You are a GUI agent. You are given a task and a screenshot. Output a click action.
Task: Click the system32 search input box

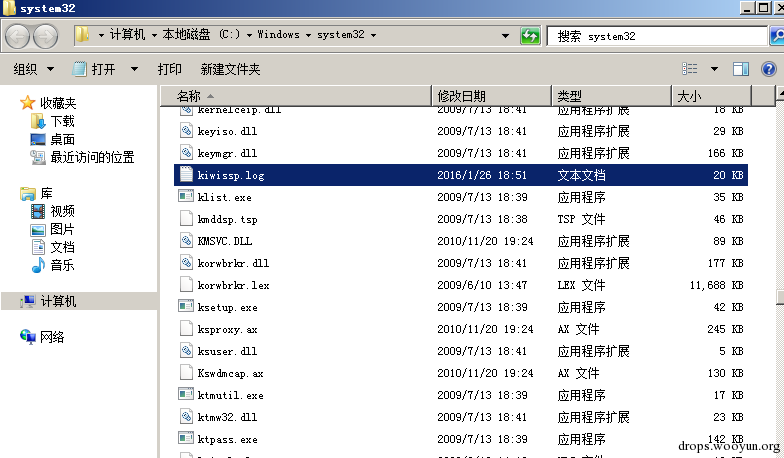657,36
